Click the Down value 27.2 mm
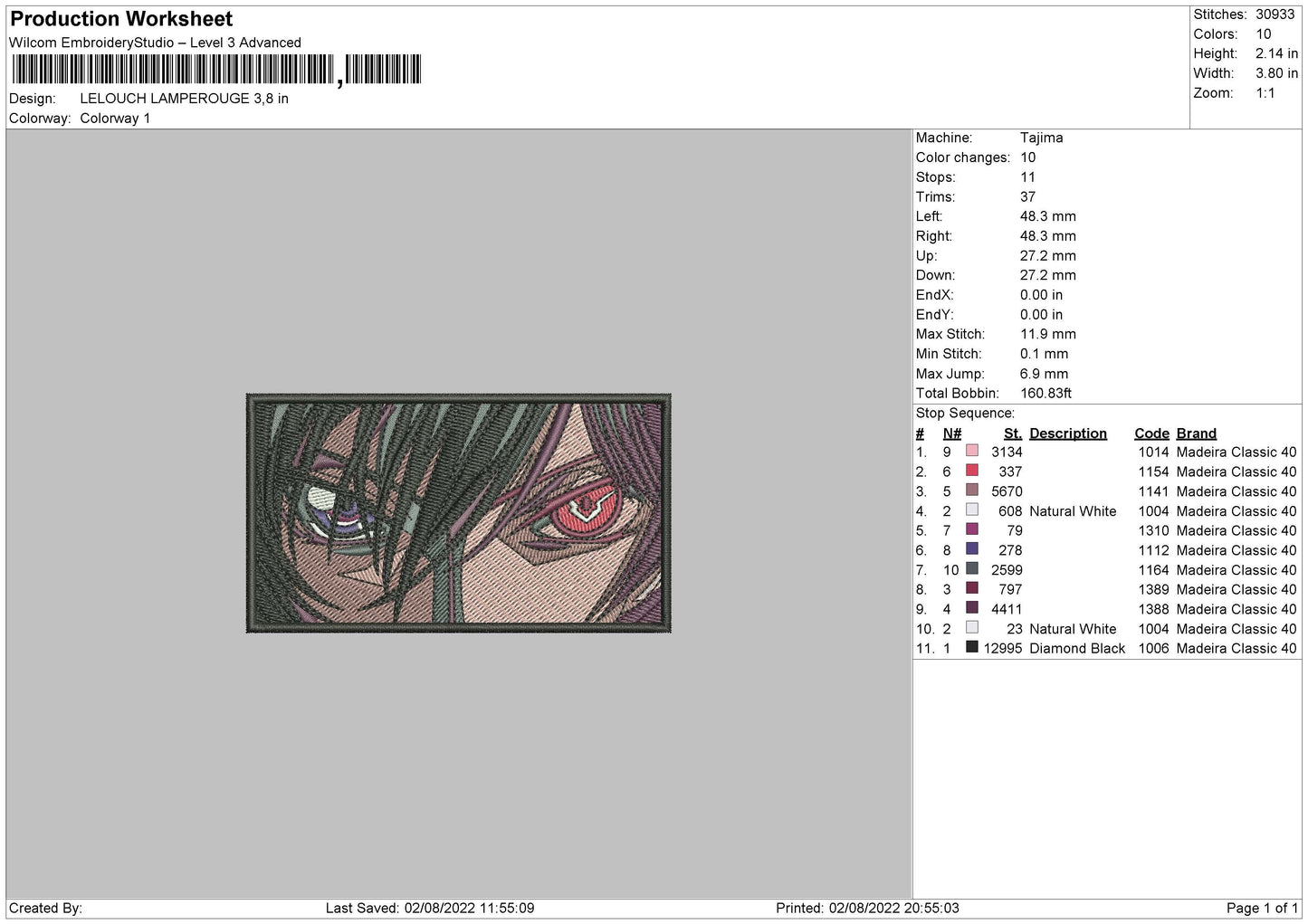The width and height of the screenshot is (1308, 924). click(1048, 275)
